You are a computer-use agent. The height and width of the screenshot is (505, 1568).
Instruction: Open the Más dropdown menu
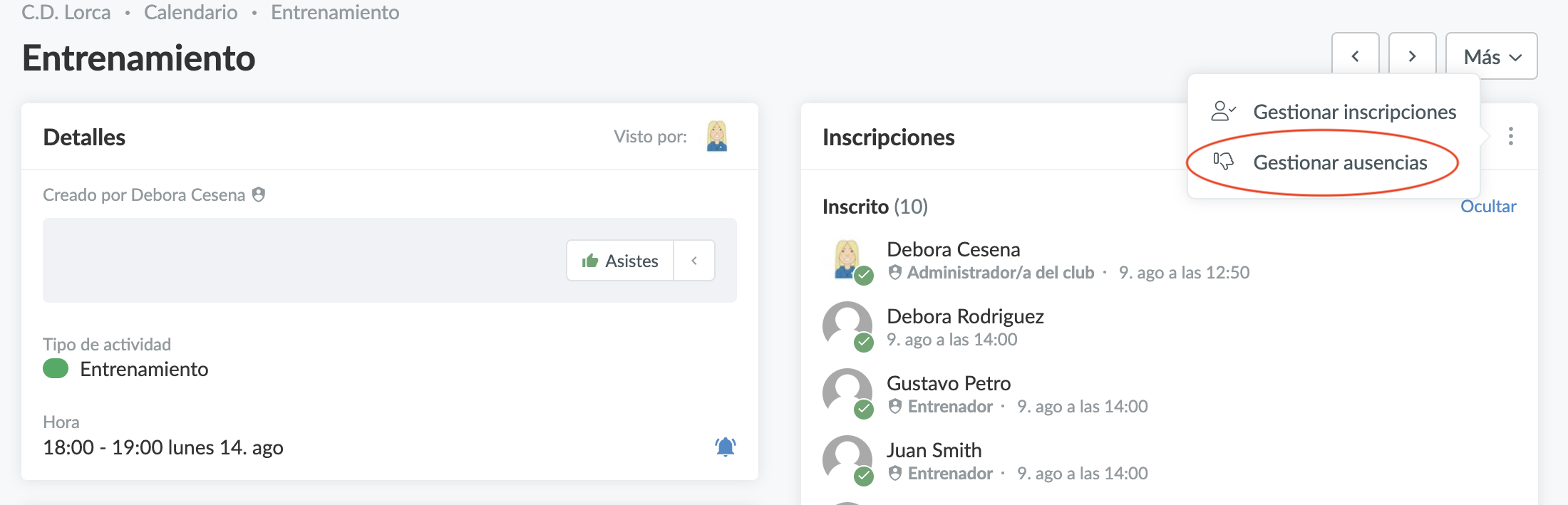coord(1491,56)
